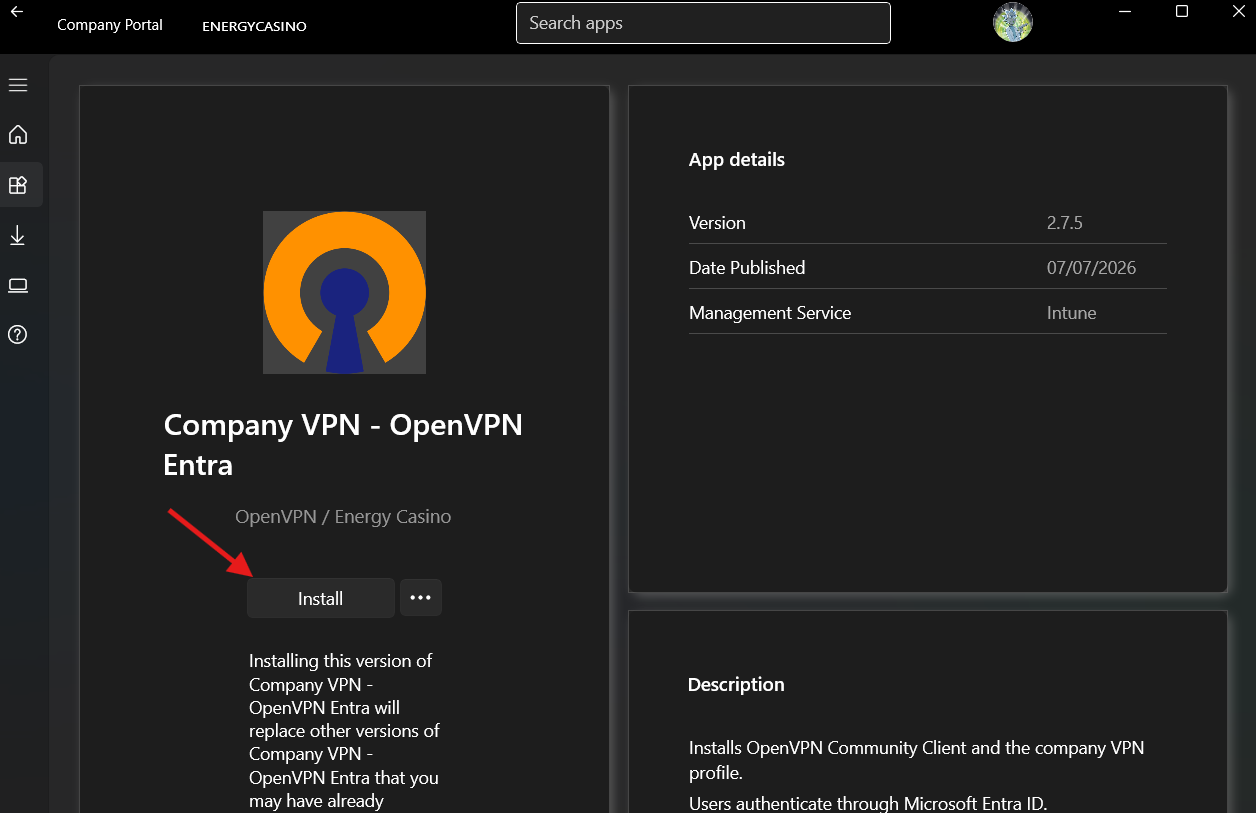Viewport: 1256px width, 813px height.
Task: Click date published value 07/07/2026
Action: (x=1092, y=268)
